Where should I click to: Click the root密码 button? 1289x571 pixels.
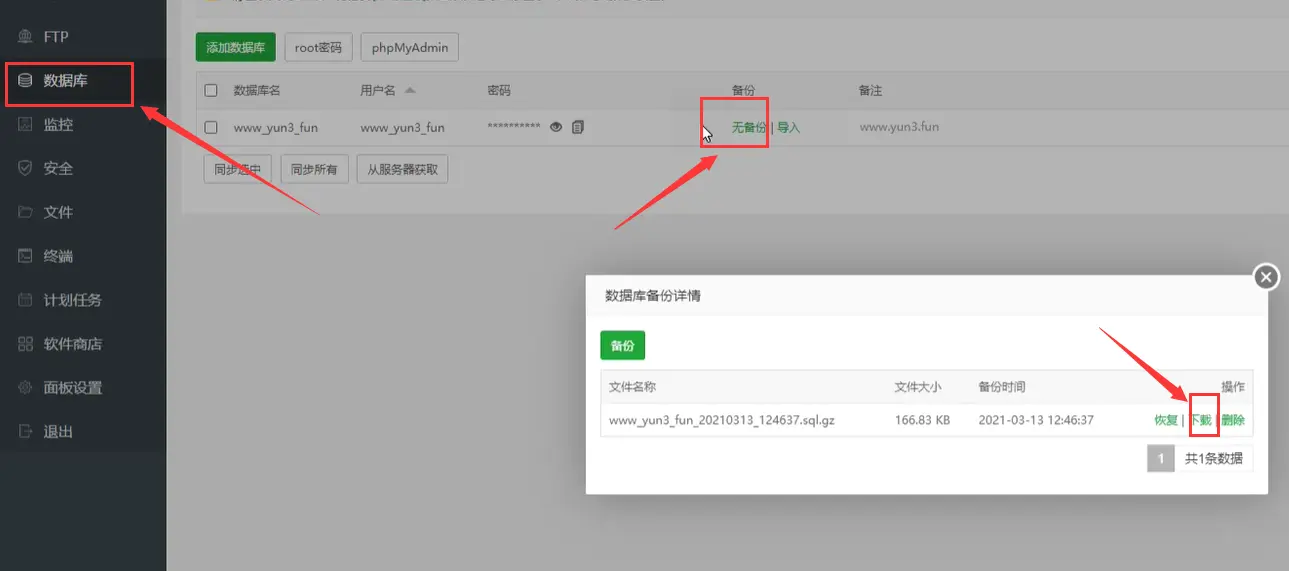point(318,47)
